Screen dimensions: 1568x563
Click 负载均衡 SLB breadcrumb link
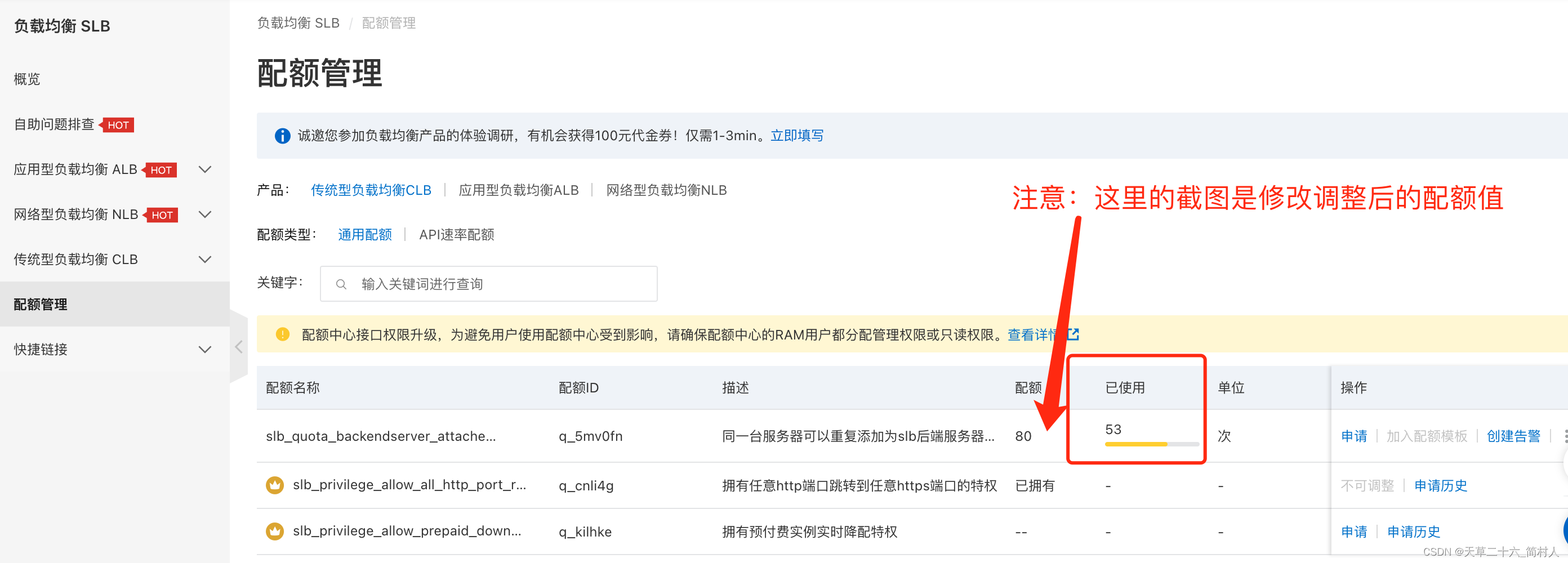(299, 23)
